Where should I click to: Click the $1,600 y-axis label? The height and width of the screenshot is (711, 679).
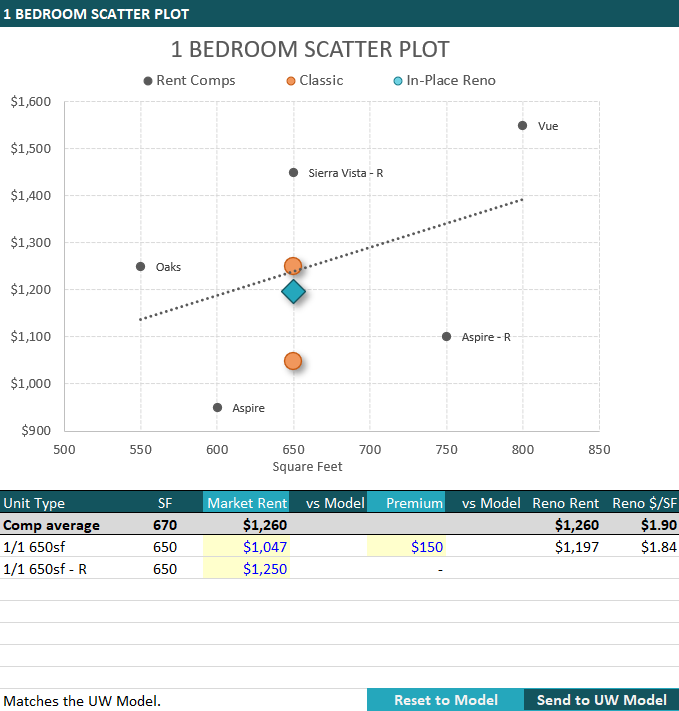point(31,102)
